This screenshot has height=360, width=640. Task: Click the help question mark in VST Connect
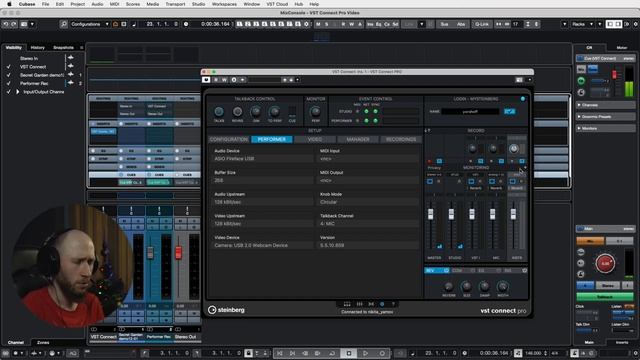(393, 304)
